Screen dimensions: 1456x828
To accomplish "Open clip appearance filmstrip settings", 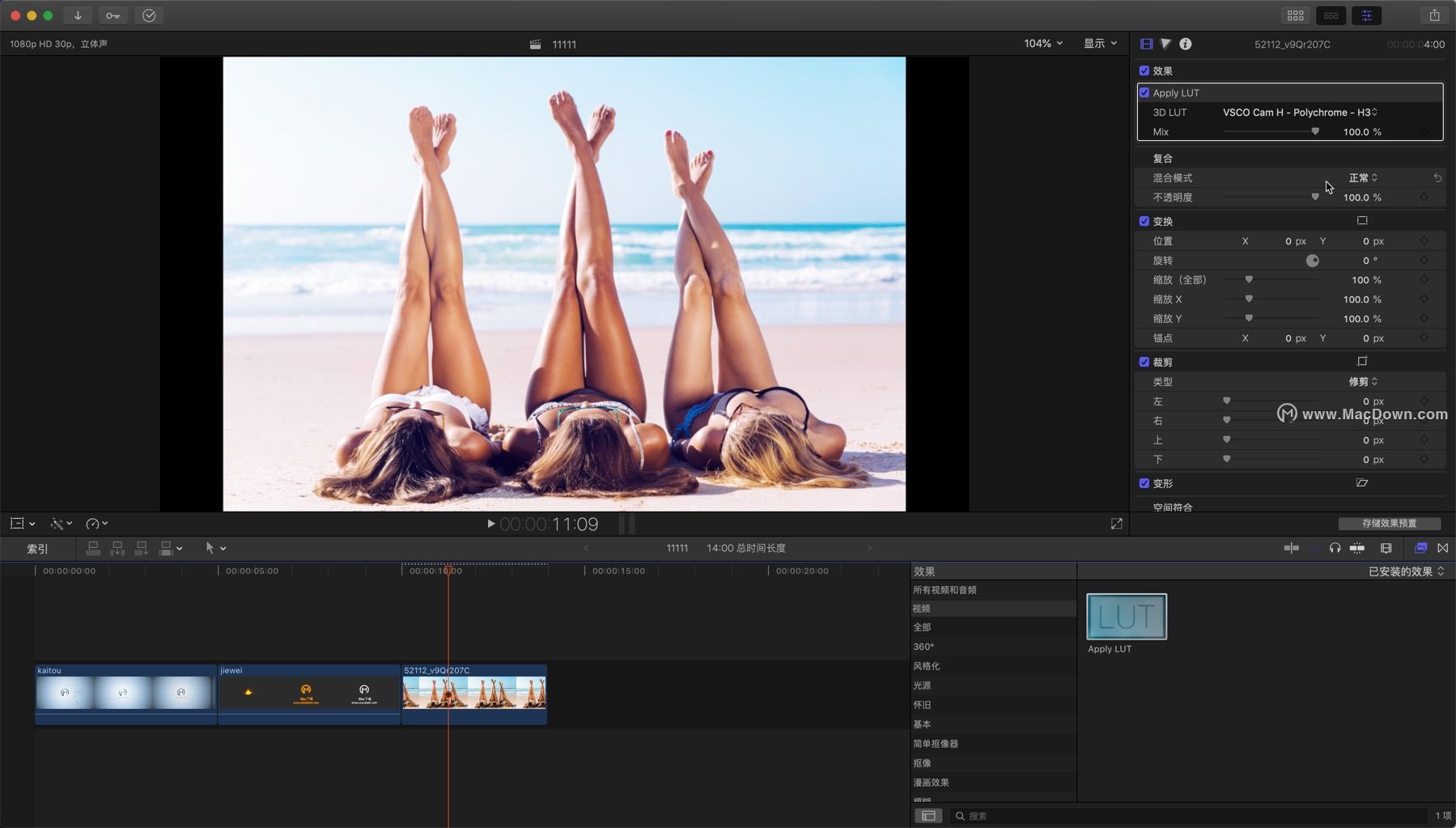I will (1386, 548).
